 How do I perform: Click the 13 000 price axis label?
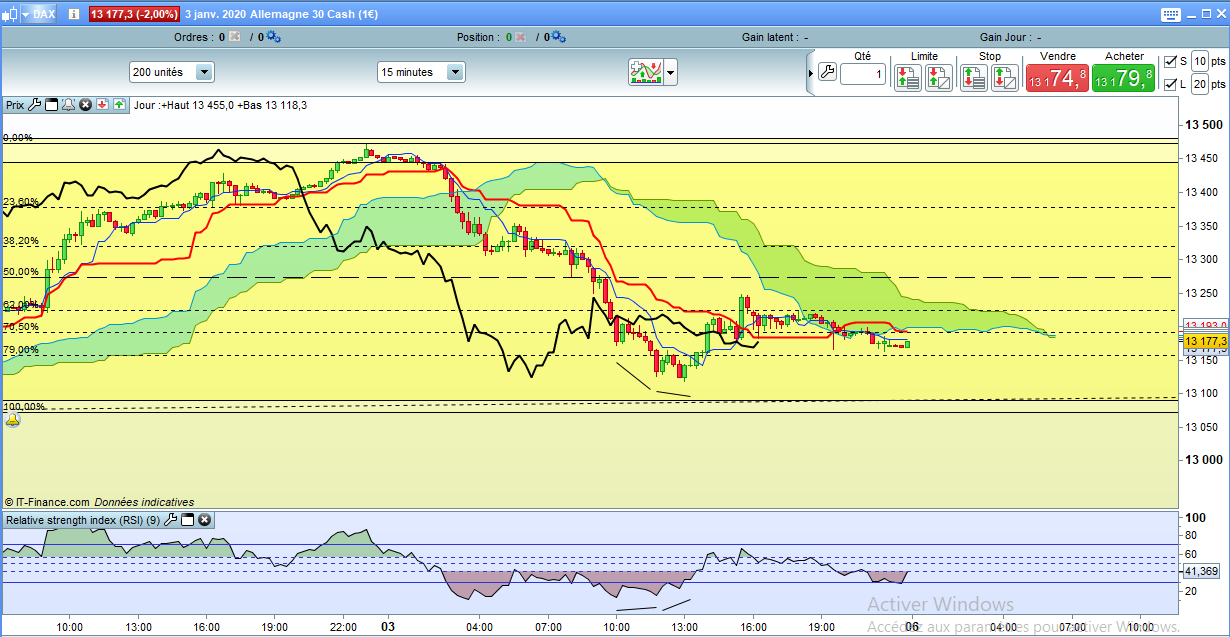click(1203, 460)
